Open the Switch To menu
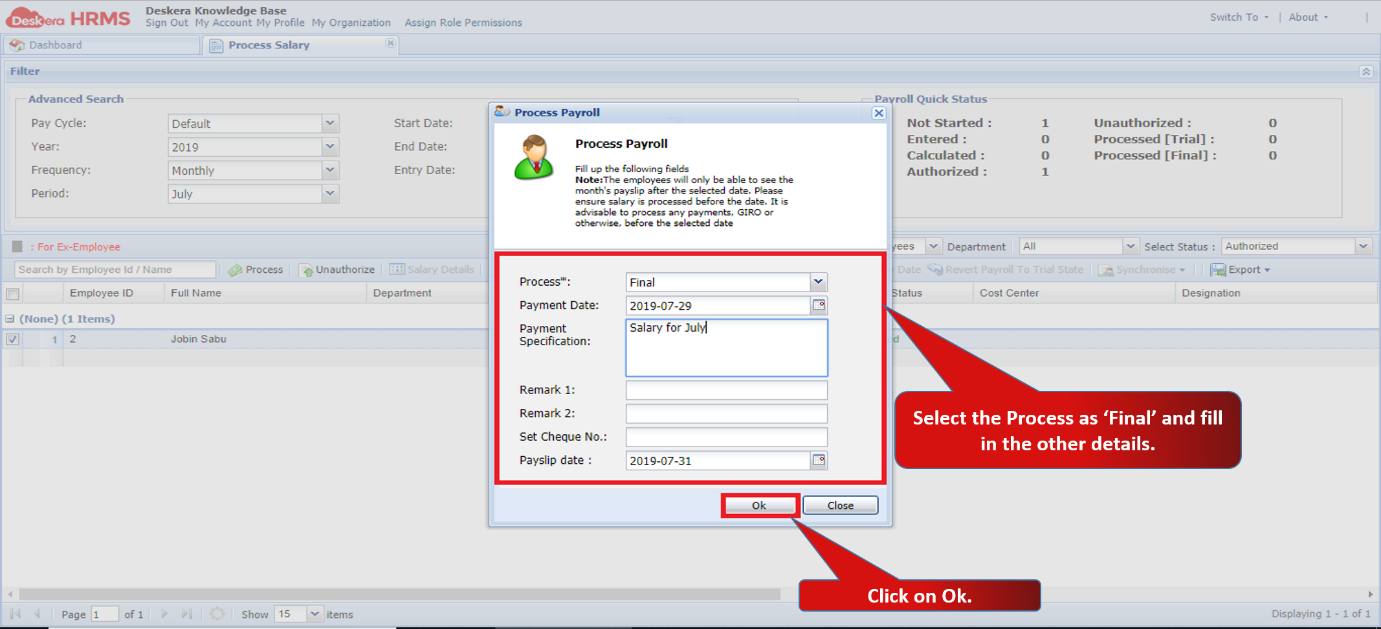This screenshot has height=629, width=1381. tap(1239, 17)
